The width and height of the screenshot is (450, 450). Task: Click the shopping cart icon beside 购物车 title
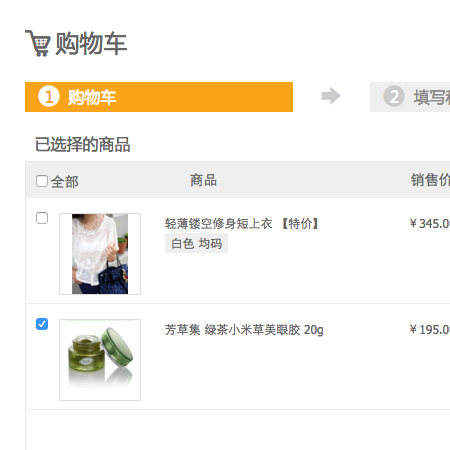(x=38, y=43)
